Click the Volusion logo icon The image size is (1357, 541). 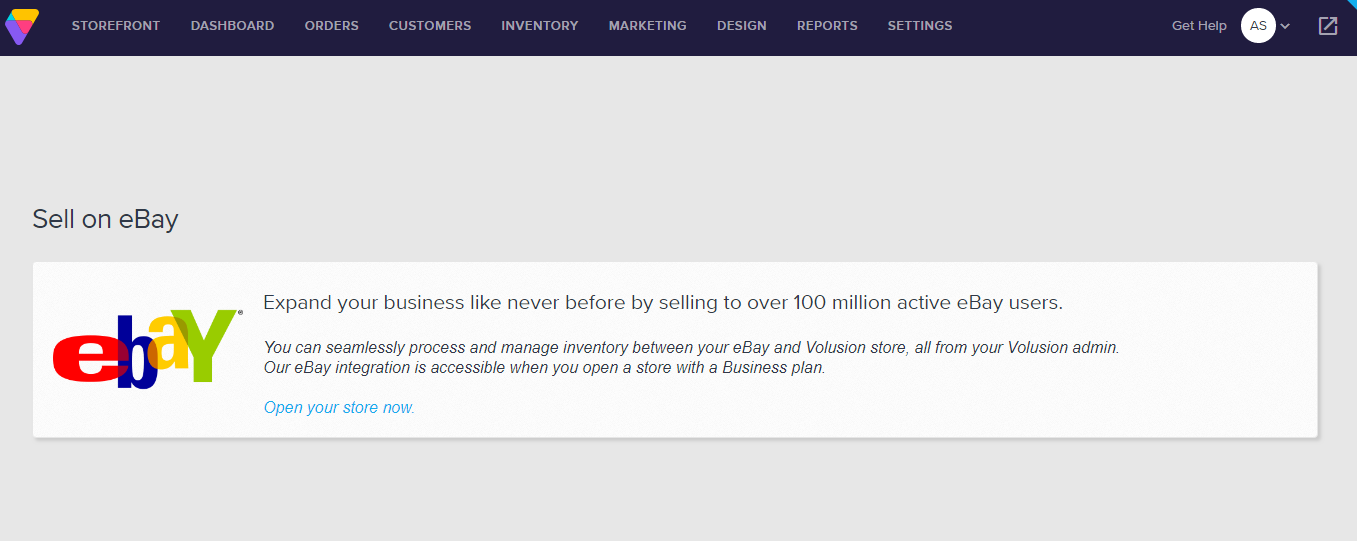22,26
